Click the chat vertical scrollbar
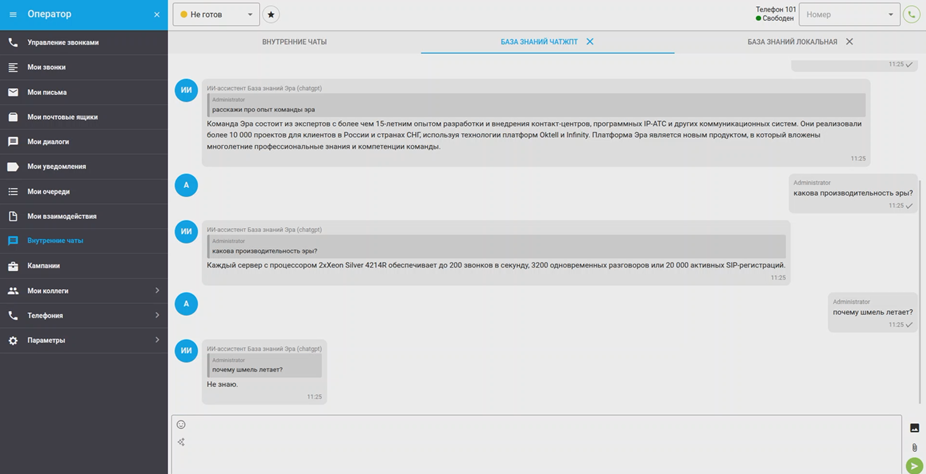Image resolution: width=926 pixels, height=474 pixels. (920, 292)
